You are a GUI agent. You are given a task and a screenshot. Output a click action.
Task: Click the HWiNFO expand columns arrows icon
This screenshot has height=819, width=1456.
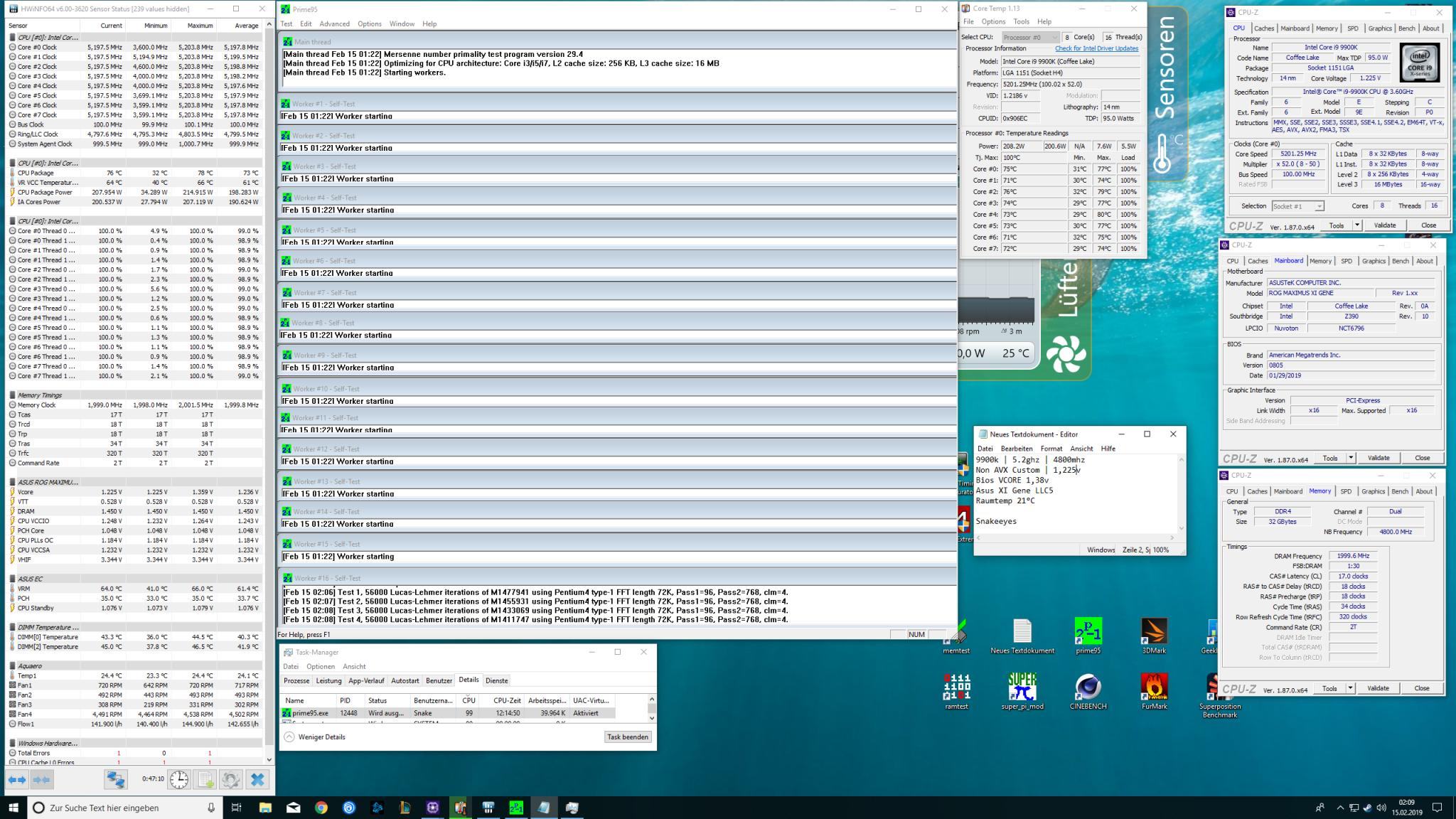coord(17,780)
